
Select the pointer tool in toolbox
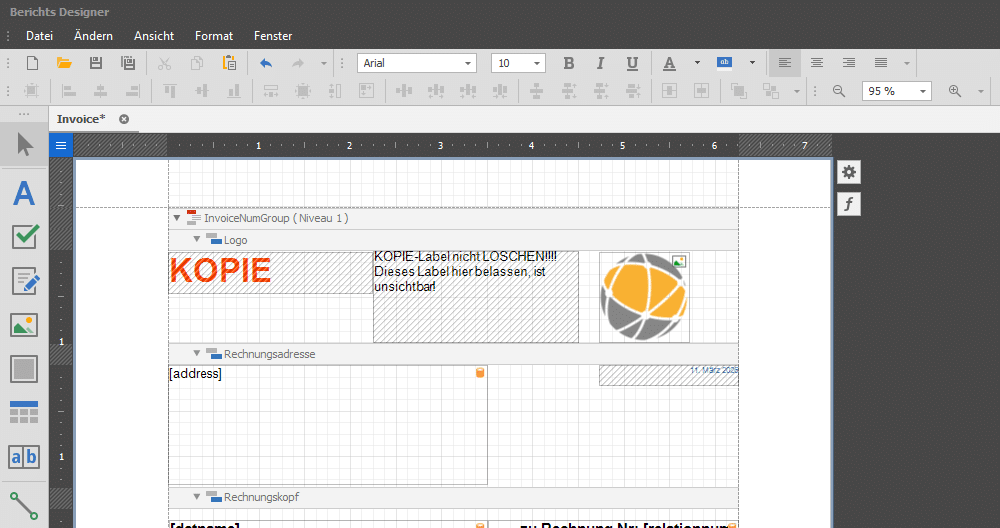tap(24, 146)
